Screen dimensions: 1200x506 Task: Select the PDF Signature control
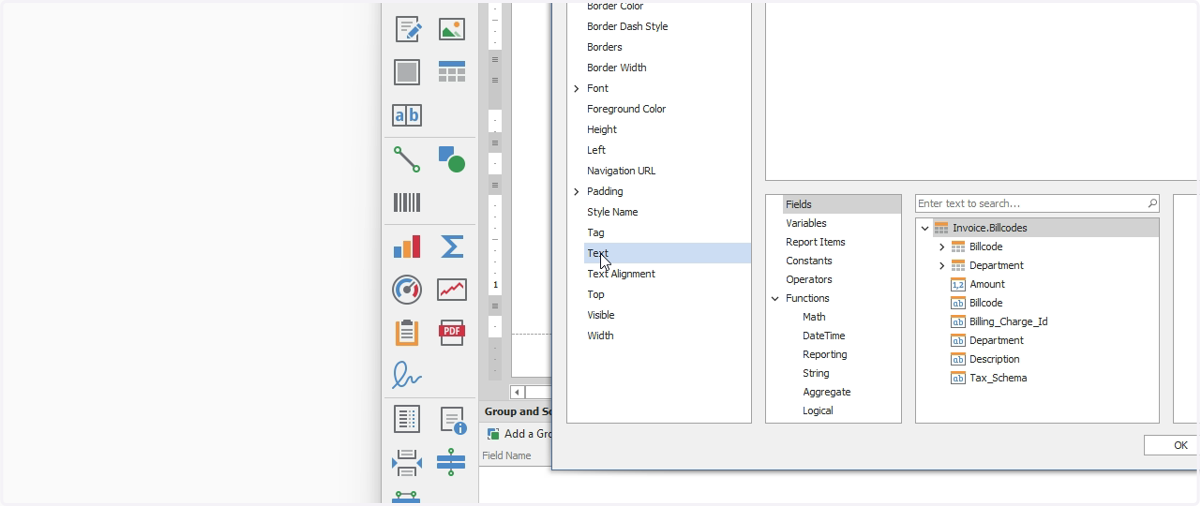tap(407, 376)
